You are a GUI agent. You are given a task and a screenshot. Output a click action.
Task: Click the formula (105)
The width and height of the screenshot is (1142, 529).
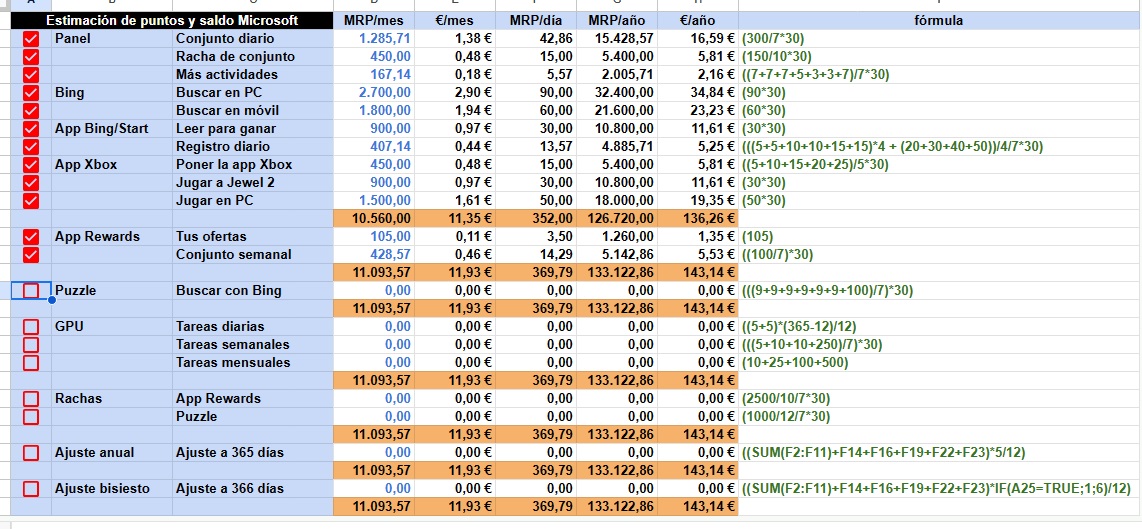coord(757,237)
